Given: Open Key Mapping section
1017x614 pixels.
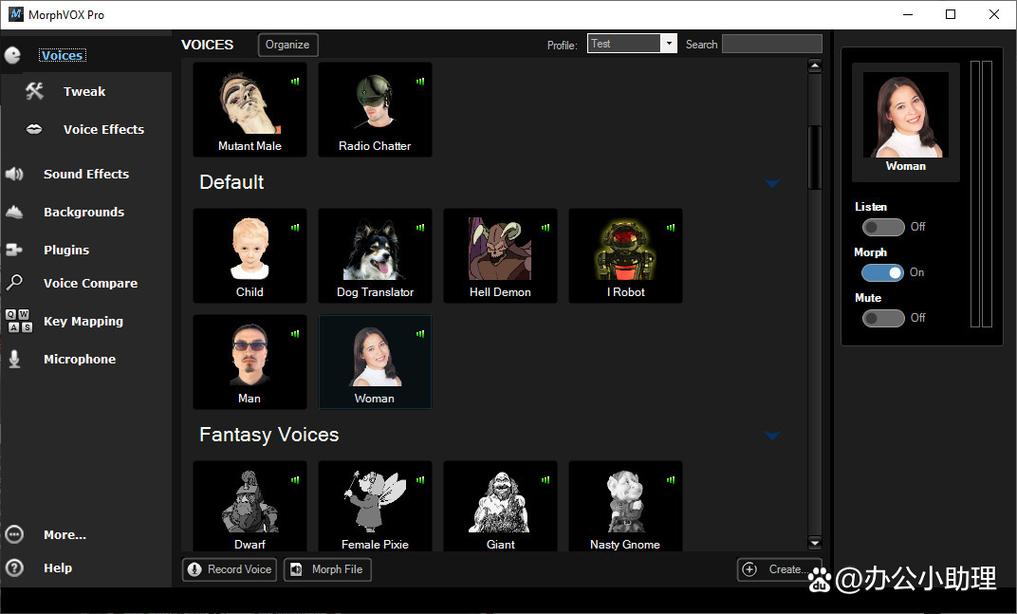Looking at the screenshot, I should click(83, 321).
